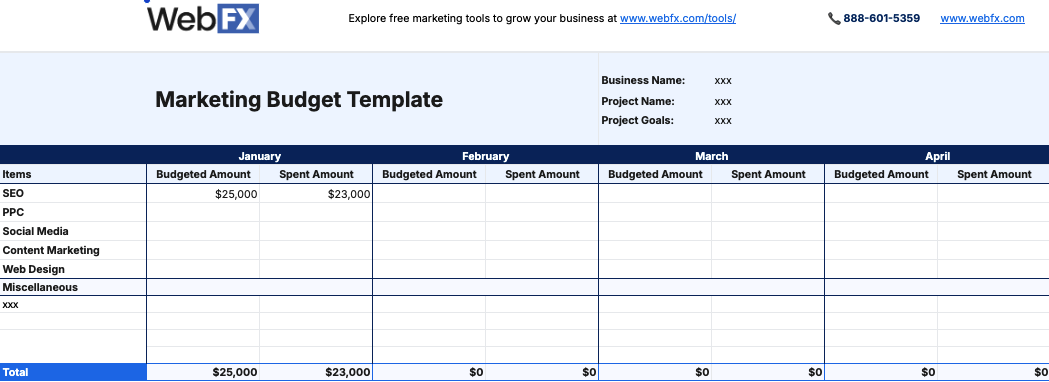This screenshot has height=382, width=1049.
Task: Click the SEO $25,000 budgeted cell
Action: [x=203, y=194]
